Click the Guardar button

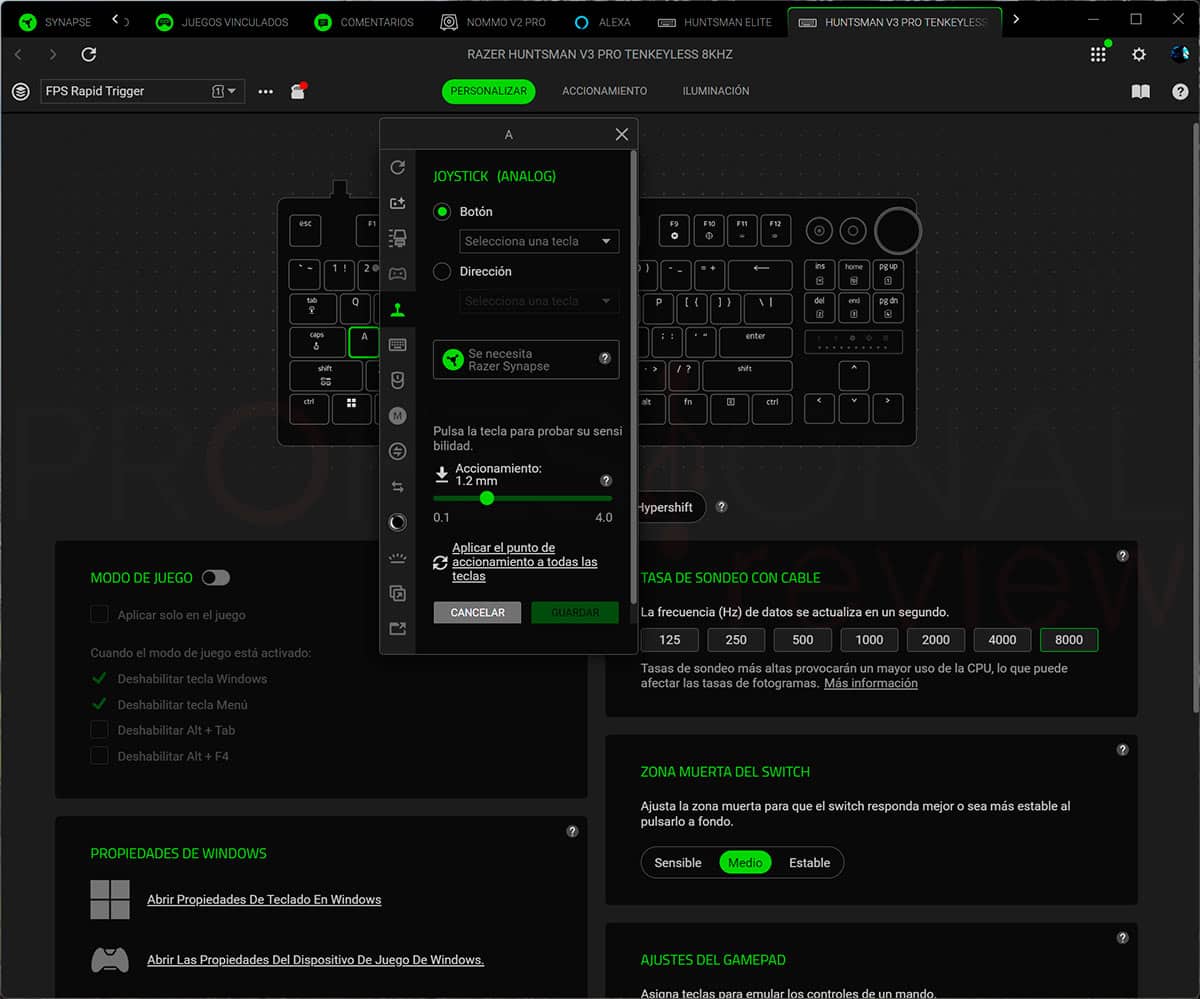575,612
